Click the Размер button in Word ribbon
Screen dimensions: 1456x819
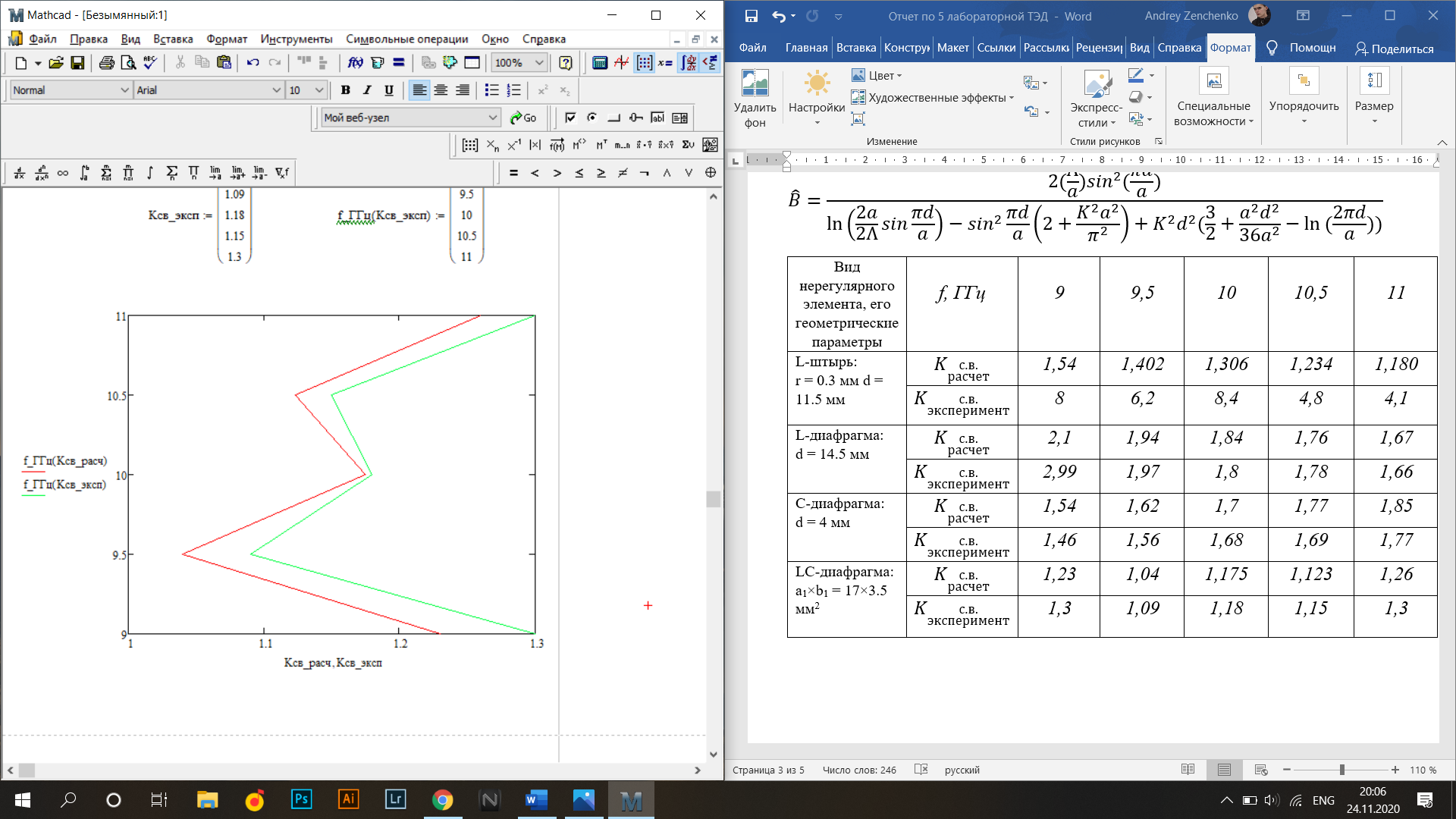[x=1374, y=97]
